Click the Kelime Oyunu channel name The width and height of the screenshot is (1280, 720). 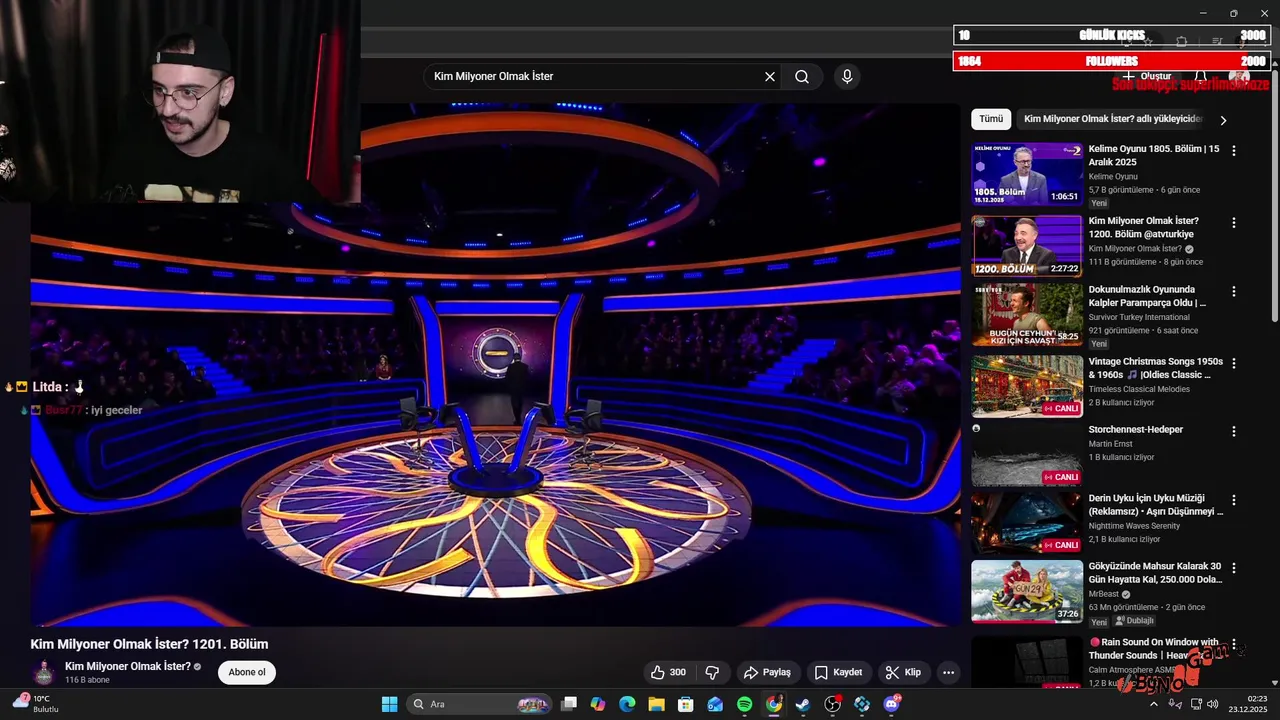tap(1113, 177)
